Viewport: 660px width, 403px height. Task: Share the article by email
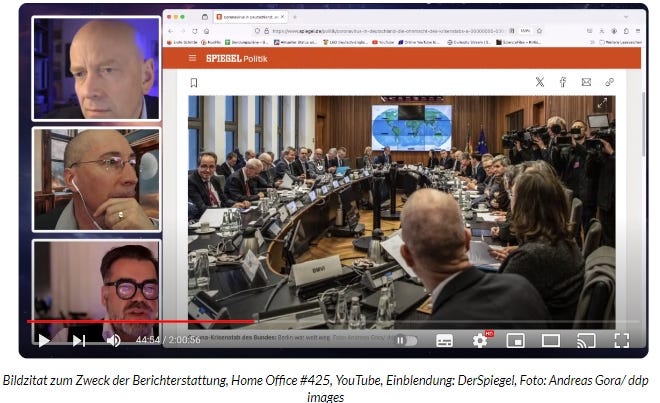pyautogui.click(x=586, y=82)
